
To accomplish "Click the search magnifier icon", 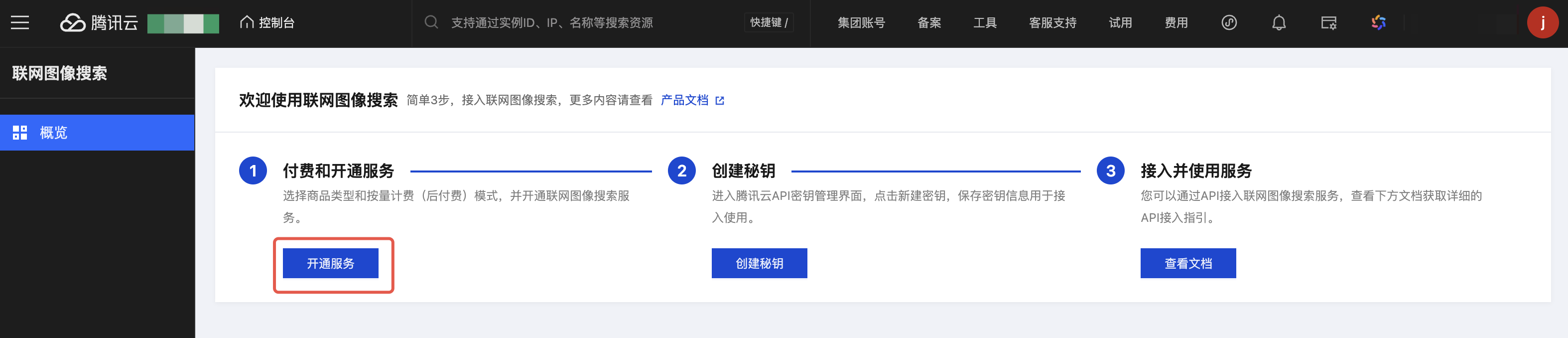I will (431, 23).
